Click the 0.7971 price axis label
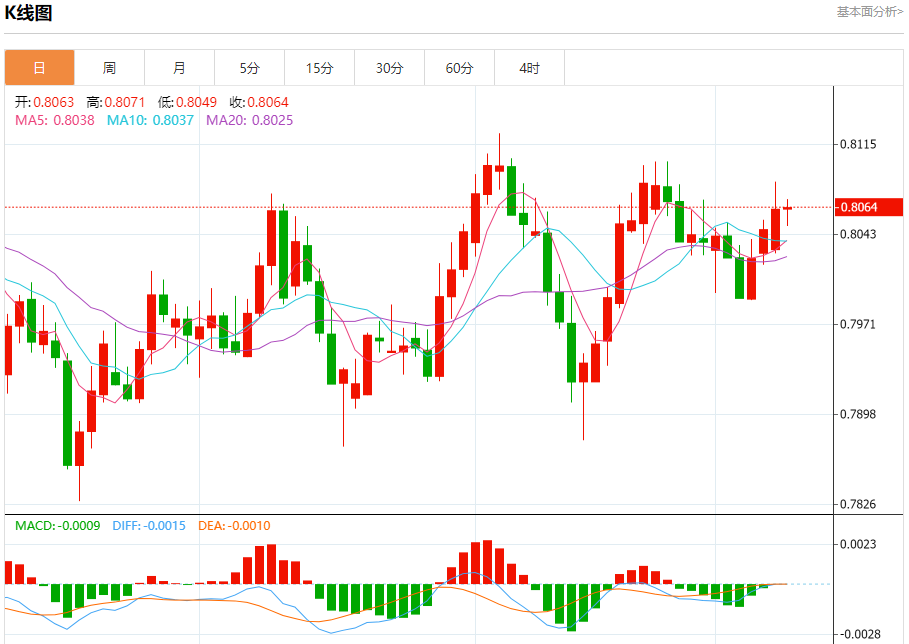The width and height of the screenshot is (909, 644). tap(858, 324)
